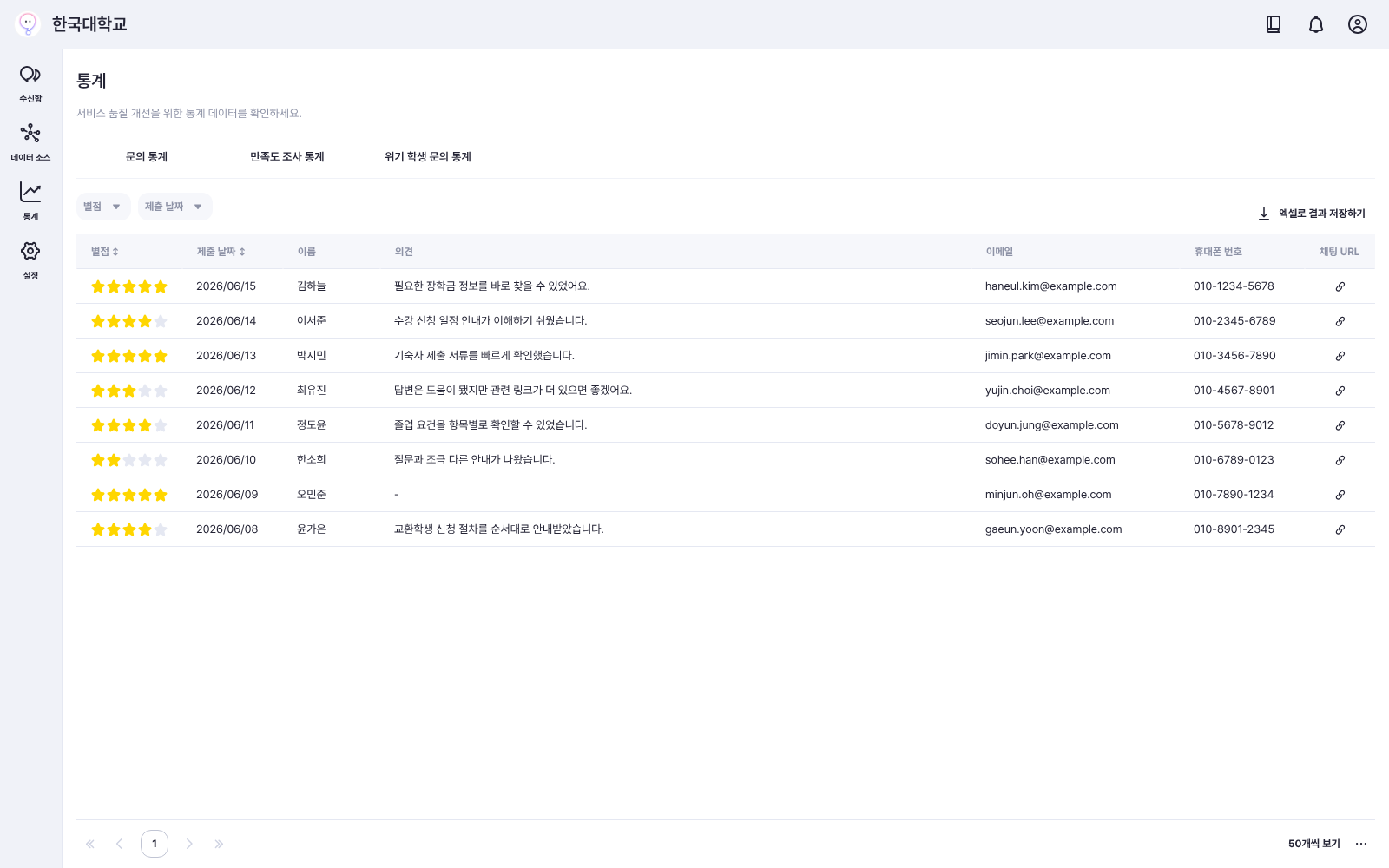This screenshot has width=1389, height=868.
Task: Click the name 오민준 in table
Action: pos(312,495)
